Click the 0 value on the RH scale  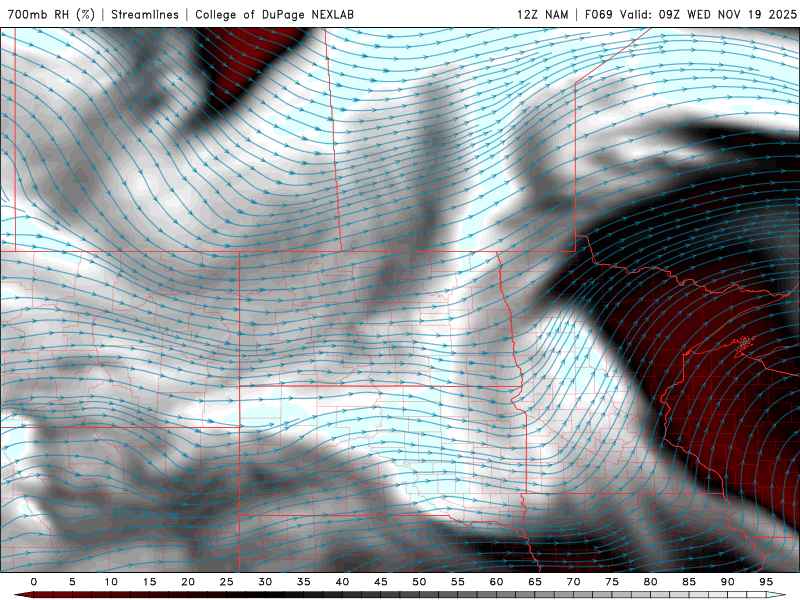(x=34, y=582)
